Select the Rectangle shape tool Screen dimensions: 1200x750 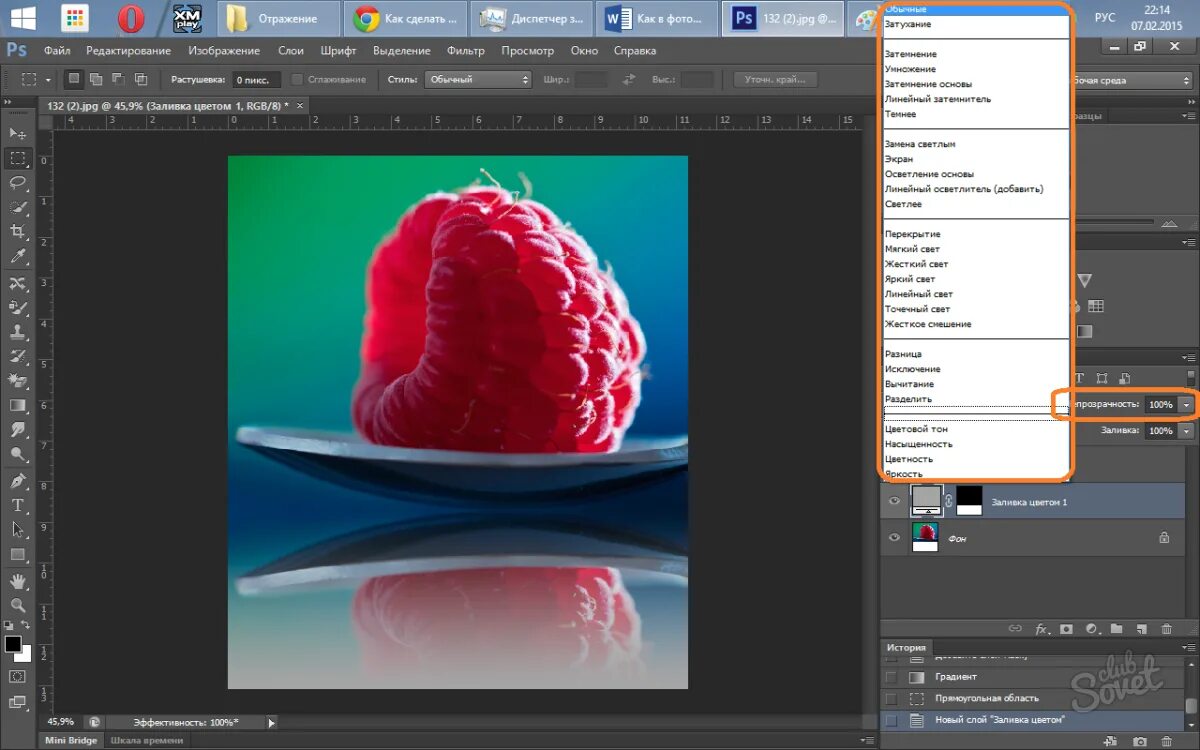[18, 555]
